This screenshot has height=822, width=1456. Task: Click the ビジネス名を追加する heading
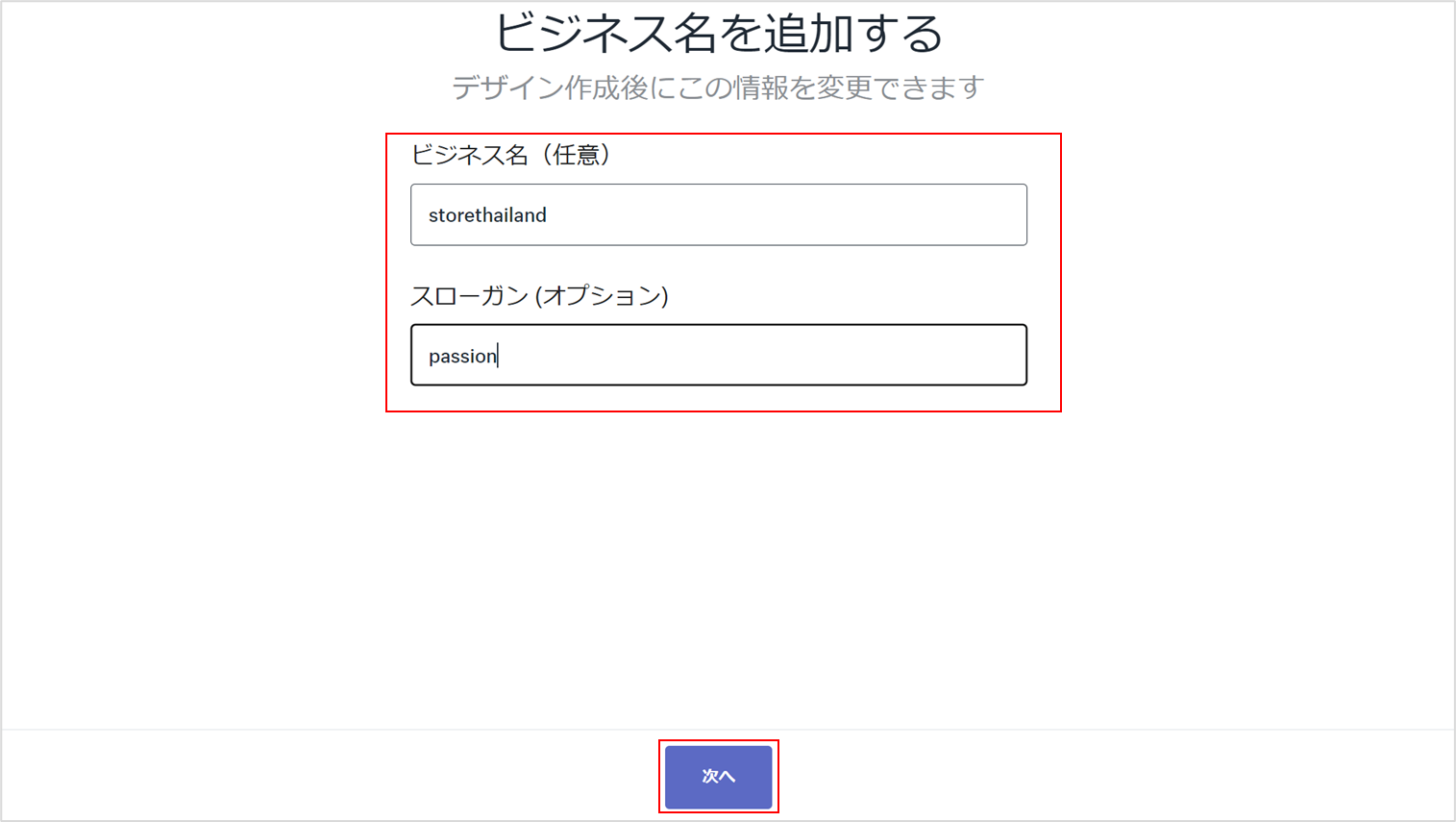[718, 33]
